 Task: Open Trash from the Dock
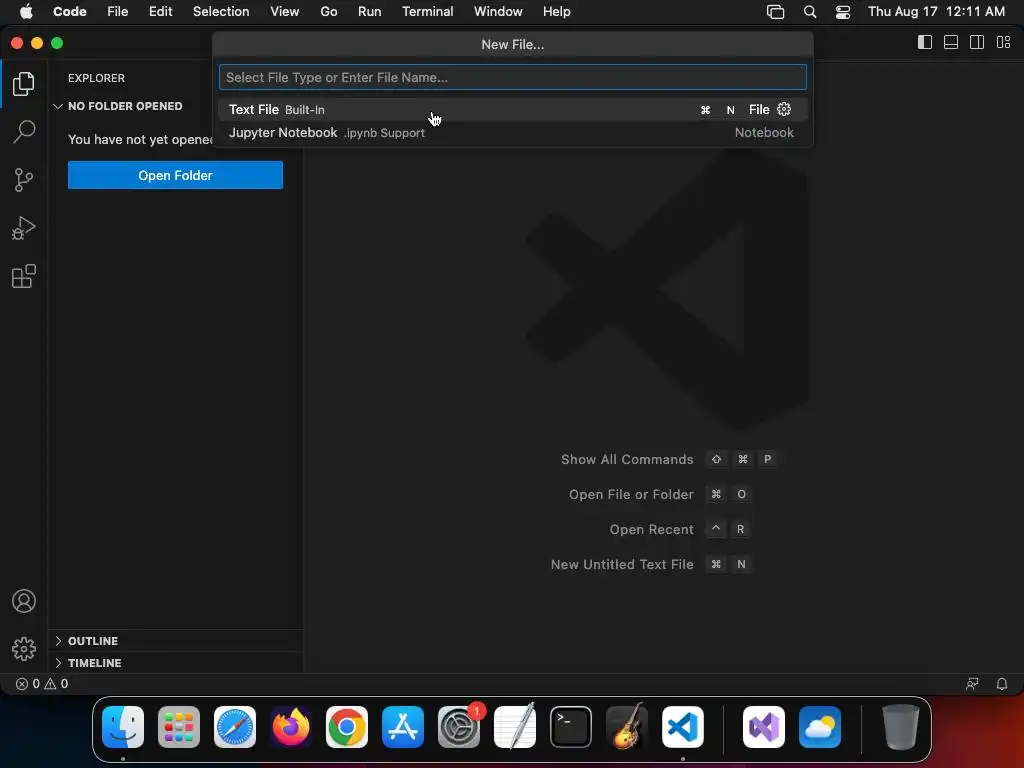coord(901,727)
